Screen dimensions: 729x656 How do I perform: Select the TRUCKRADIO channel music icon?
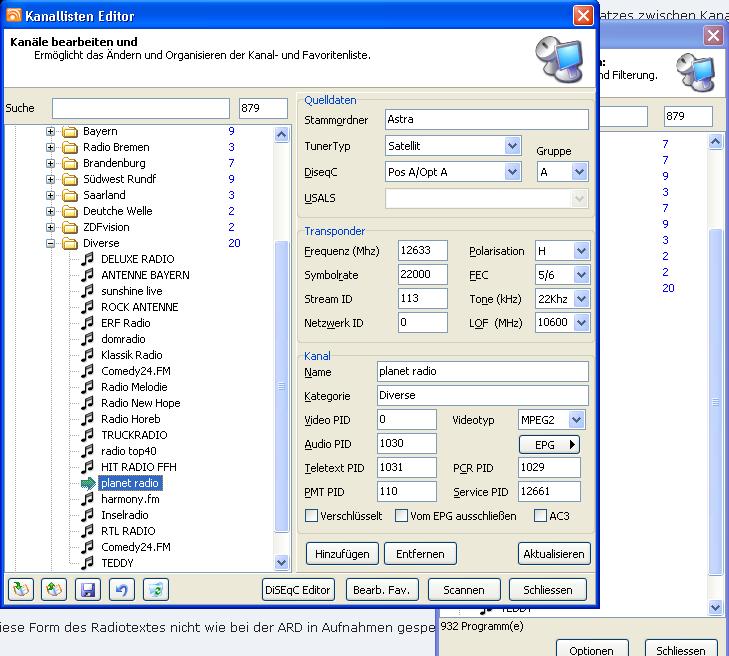tap(88, 435)
